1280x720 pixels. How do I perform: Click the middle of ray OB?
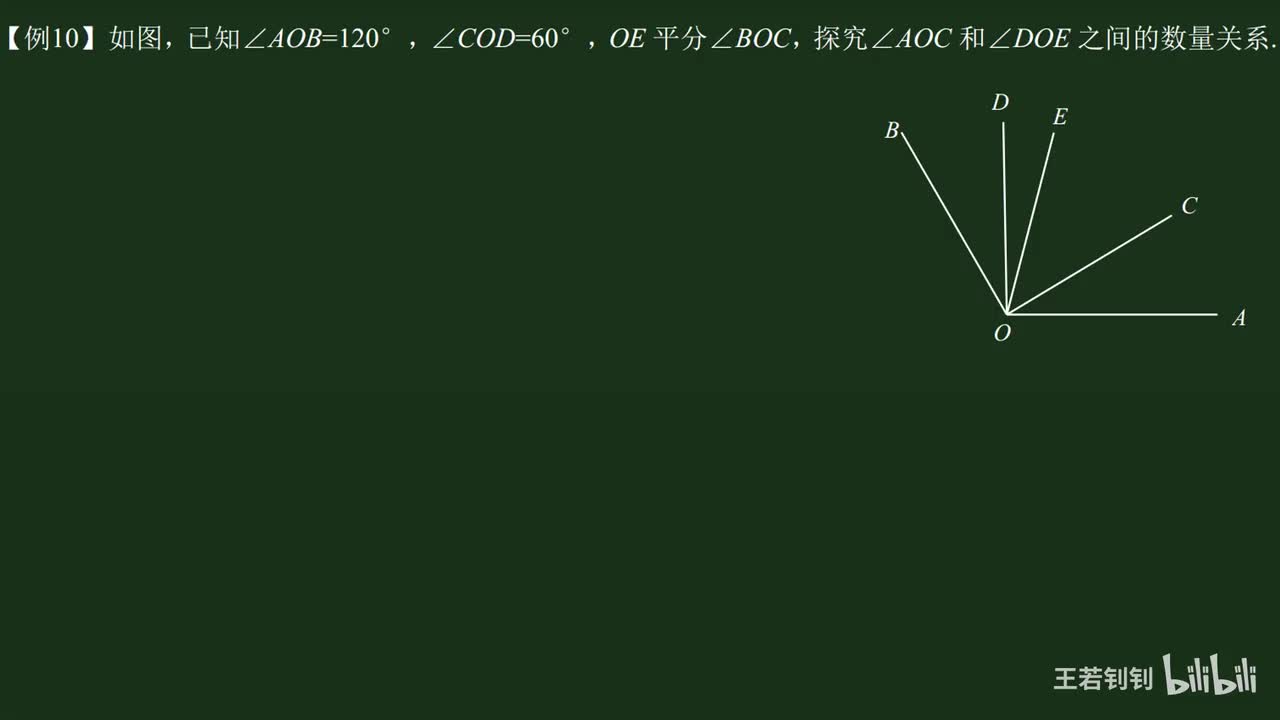click(954, 223)
